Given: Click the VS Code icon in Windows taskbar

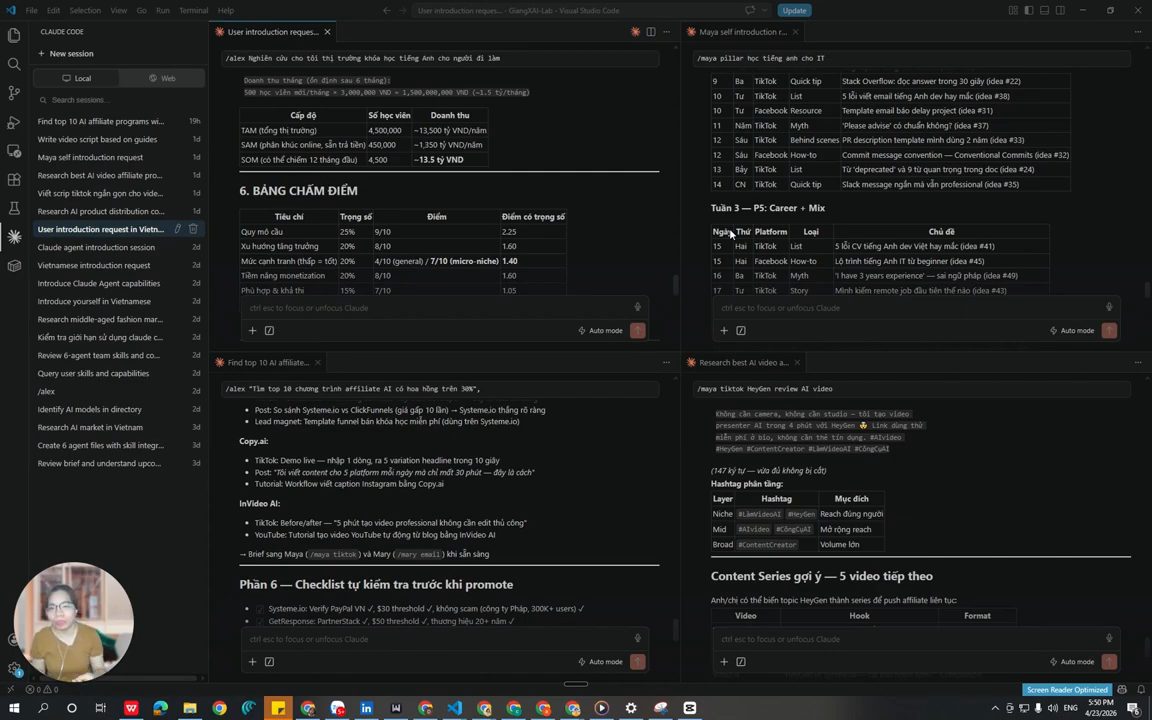Looking at the screenshot, I should [x=455, y=708].
